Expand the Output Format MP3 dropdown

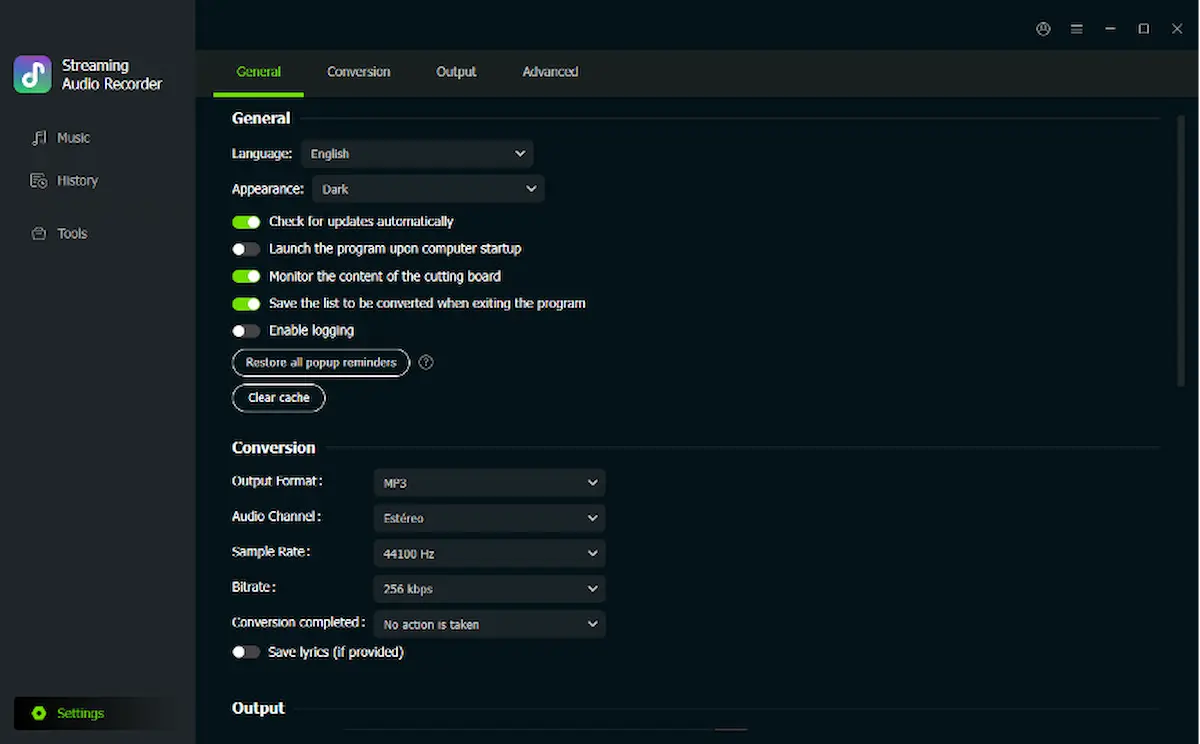point(489,483)
